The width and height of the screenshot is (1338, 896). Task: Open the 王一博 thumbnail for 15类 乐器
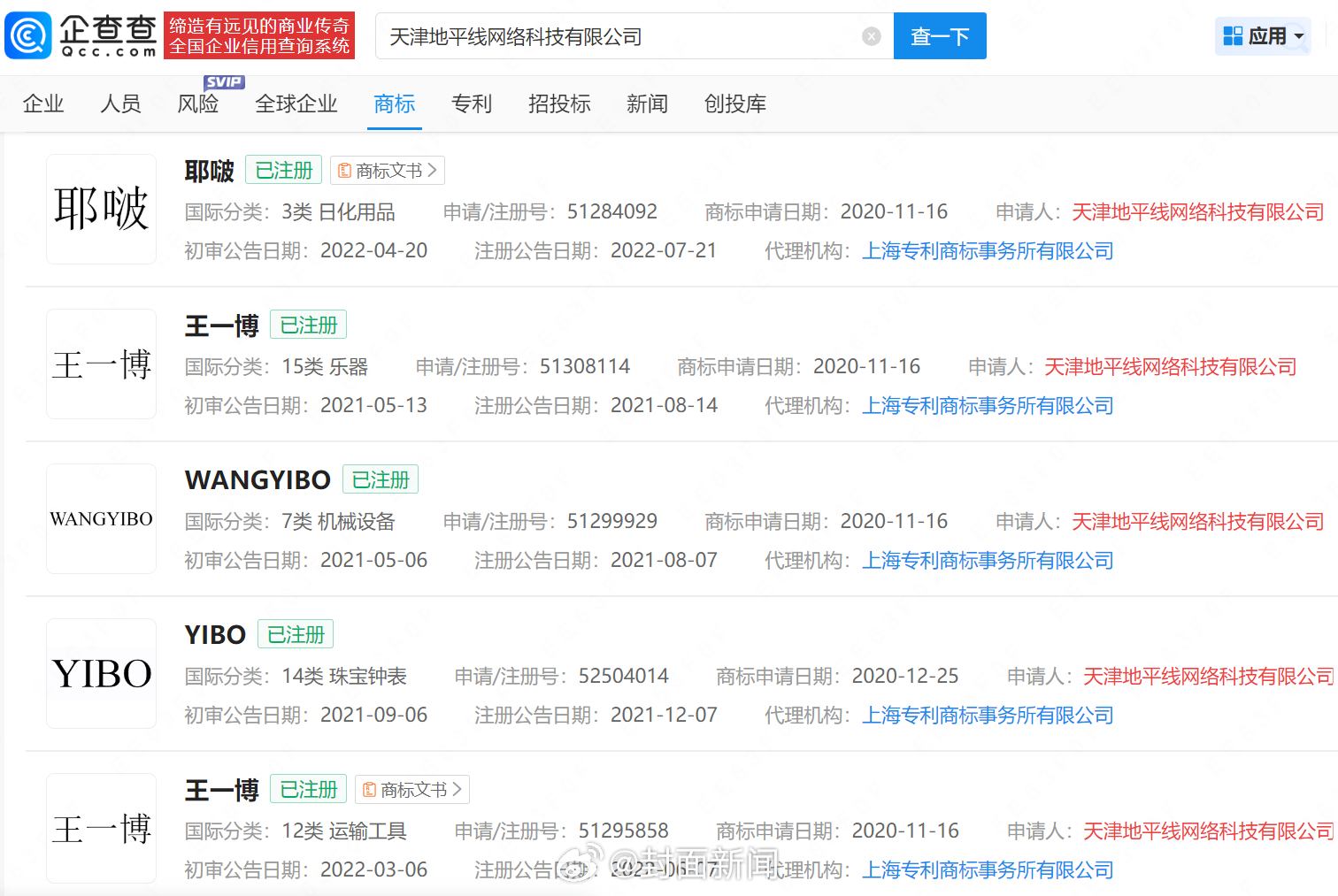[102, 364]
